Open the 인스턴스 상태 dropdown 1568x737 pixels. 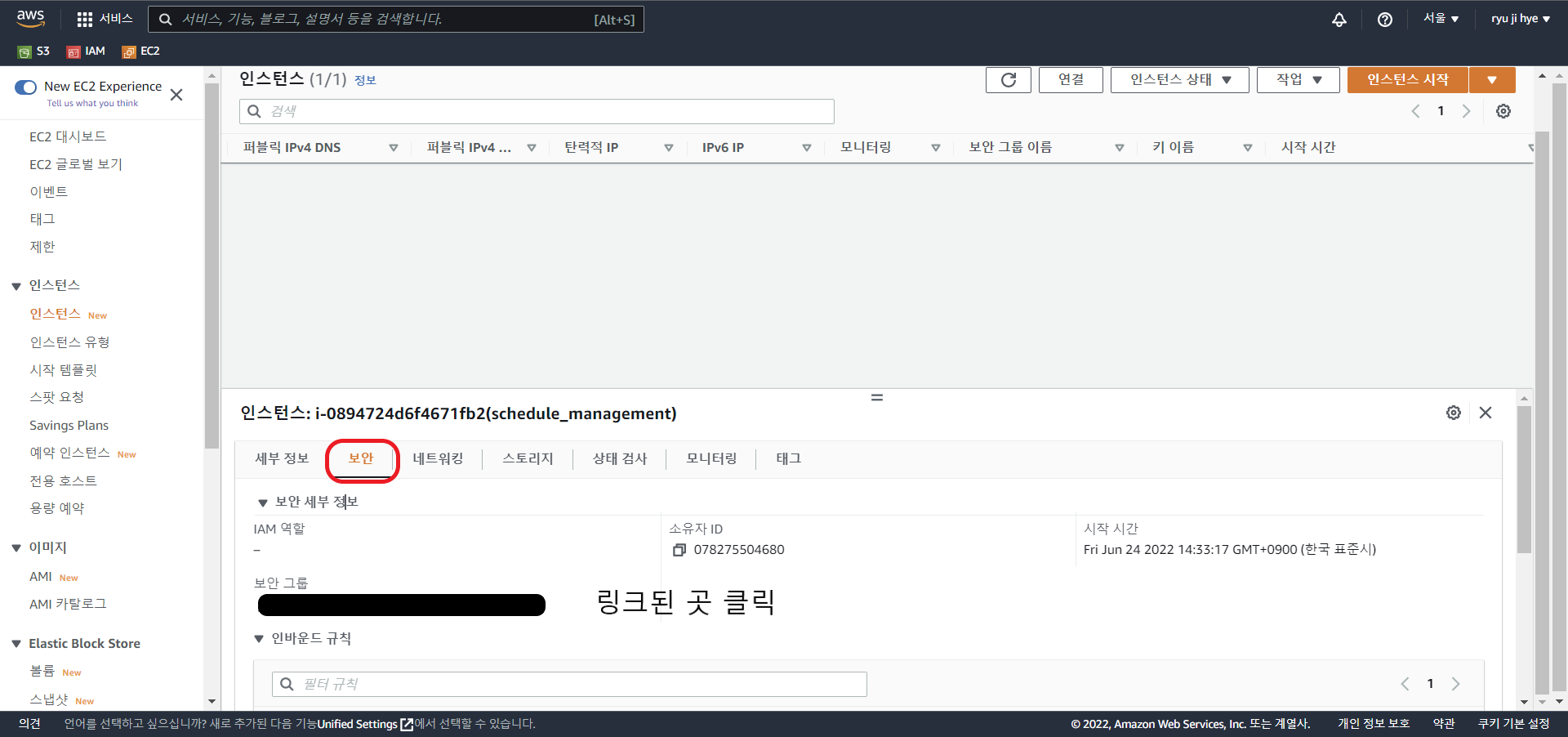[x=1180, y=80]
